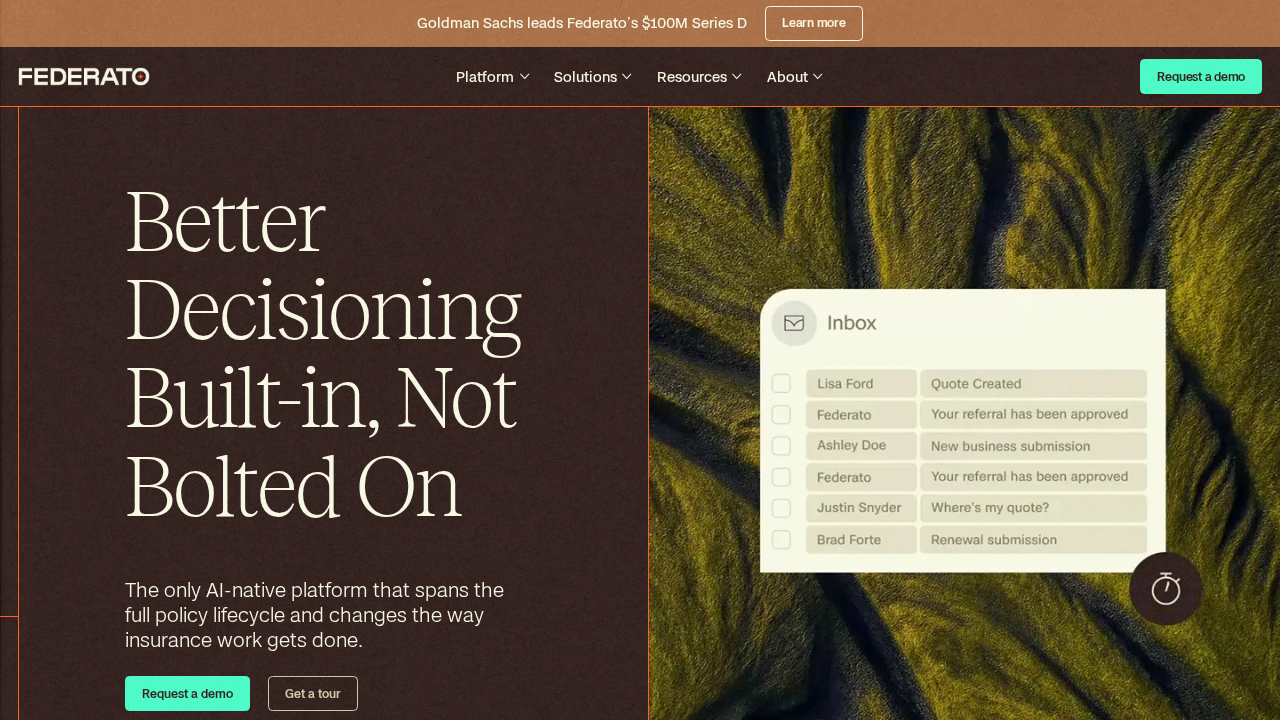Toggle the Brad Forte checkbox

(x=782, y=540)
